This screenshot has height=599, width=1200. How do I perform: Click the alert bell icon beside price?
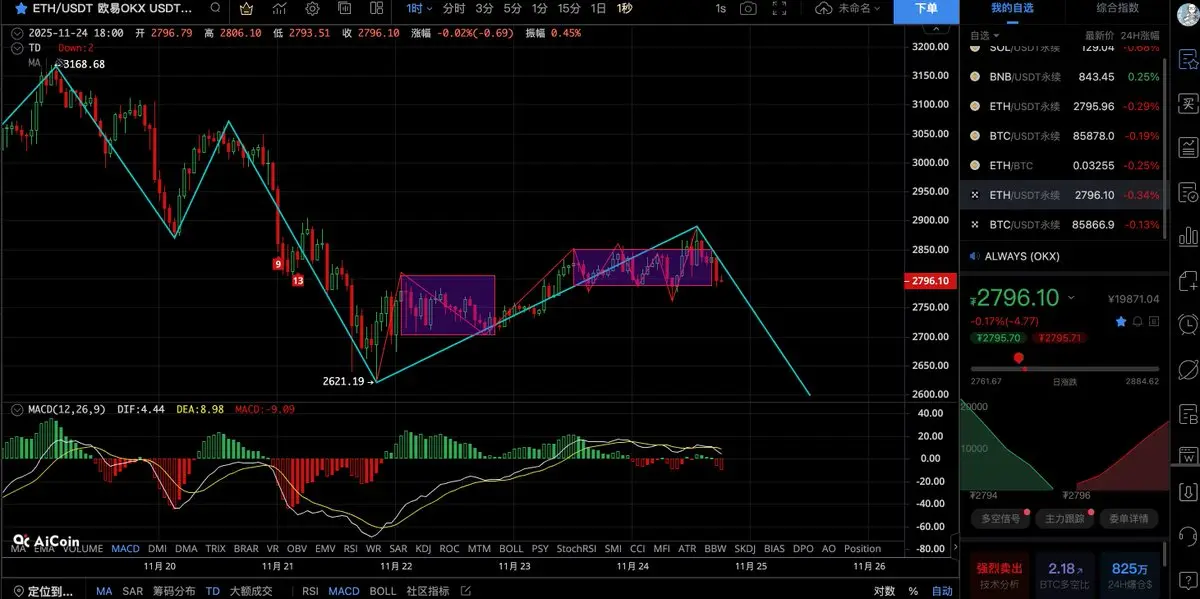tap(1136, 321)
